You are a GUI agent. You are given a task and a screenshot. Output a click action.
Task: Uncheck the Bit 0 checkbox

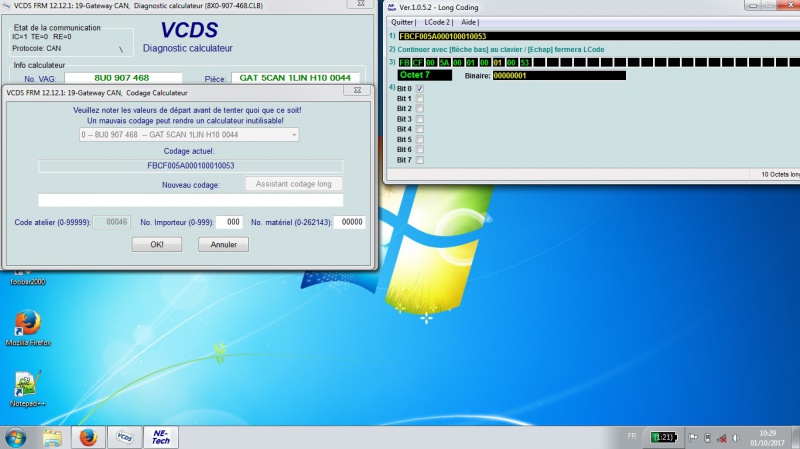(420, 88)
